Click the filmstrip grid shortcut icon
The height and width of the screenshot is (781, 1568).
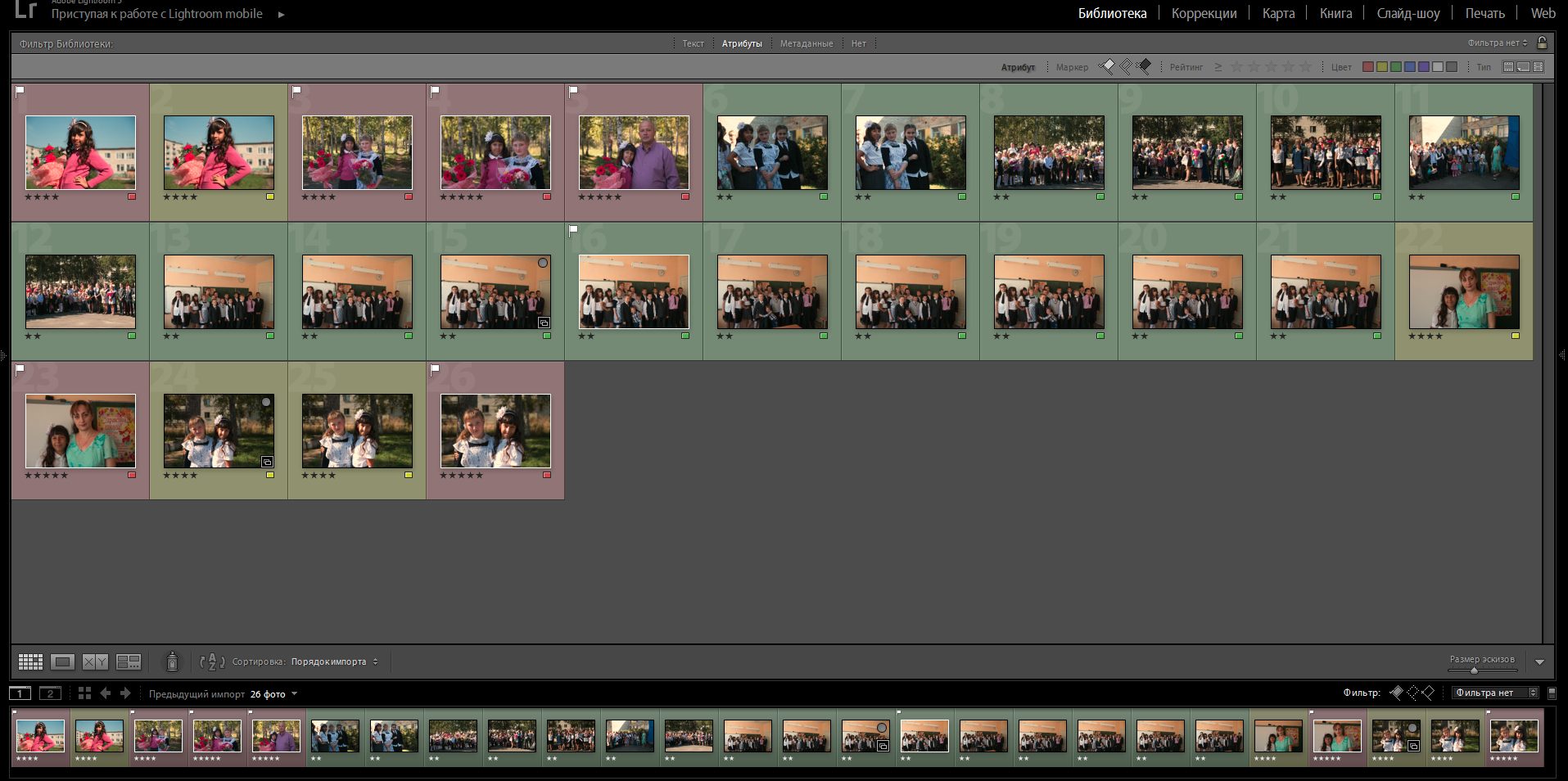[x=84, y=693]
